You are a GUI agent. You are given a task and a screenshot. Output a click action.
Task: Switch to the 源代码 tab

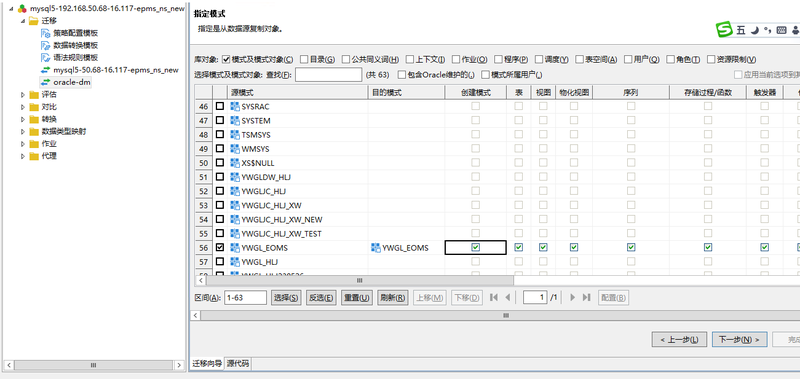click(237, 364)
